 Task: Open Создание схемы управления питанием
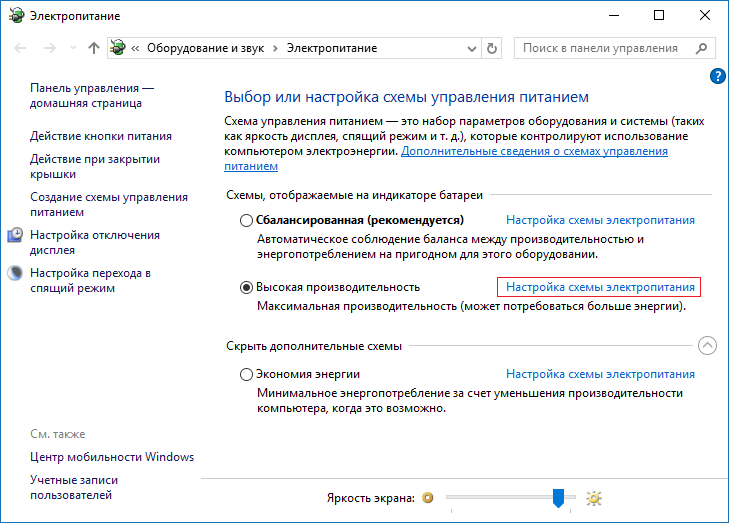point(109,204)
